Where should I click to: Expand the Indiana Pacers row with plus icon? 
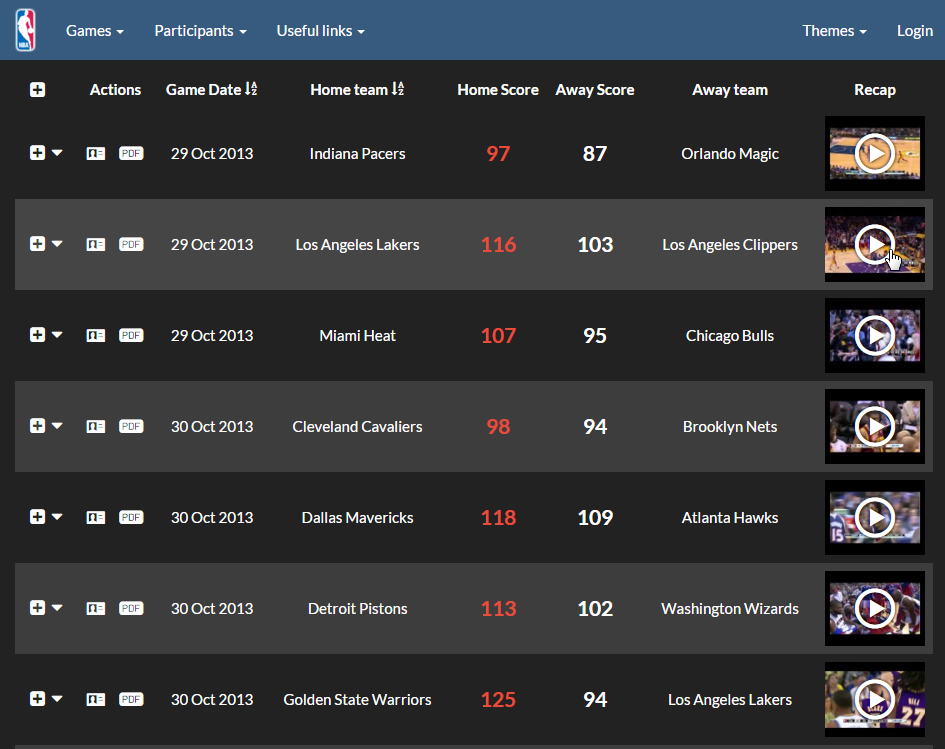click(38, 154)
